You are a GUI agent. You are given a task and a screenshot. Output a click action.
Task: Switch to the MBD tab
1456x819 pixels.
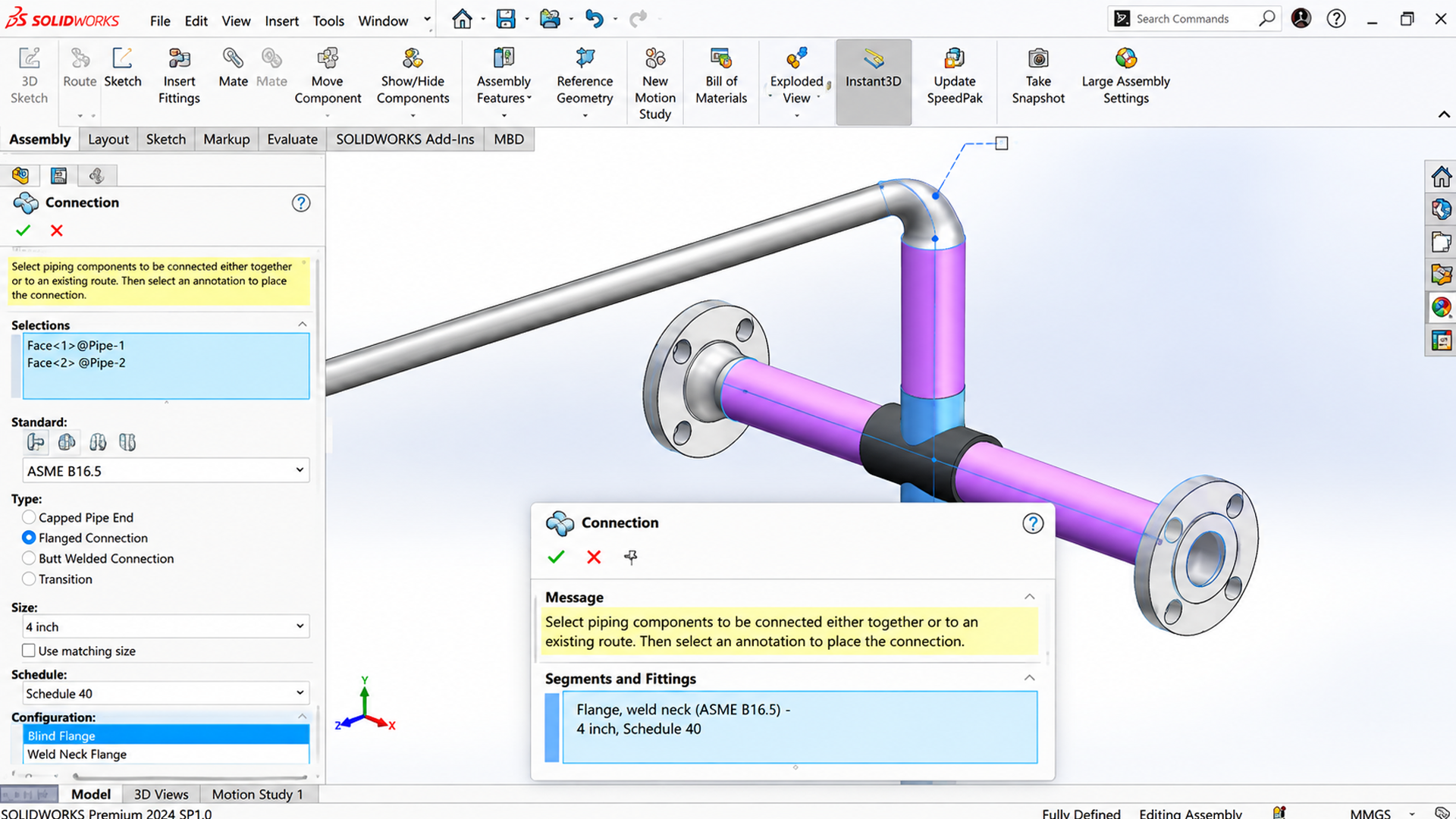[x=509, y=139]
